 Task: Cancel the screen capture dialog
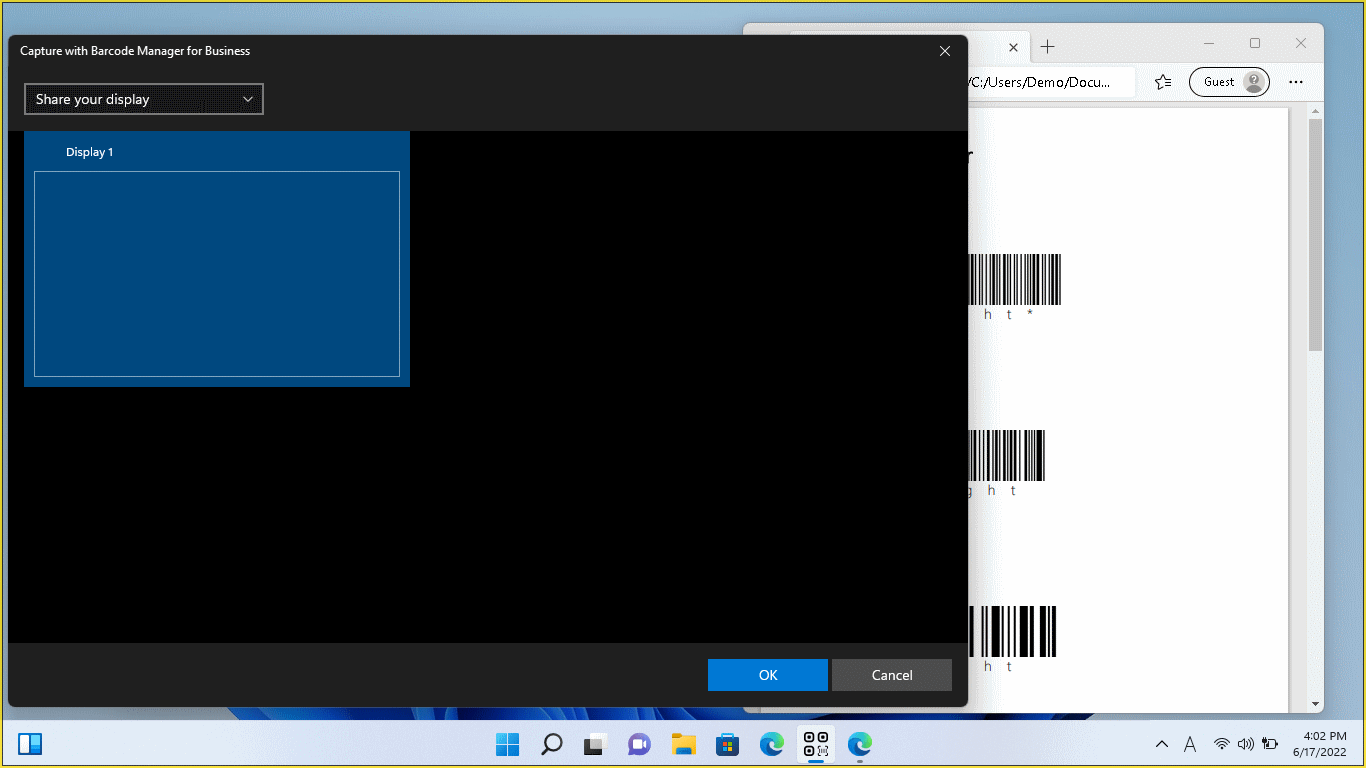point(891,675)
